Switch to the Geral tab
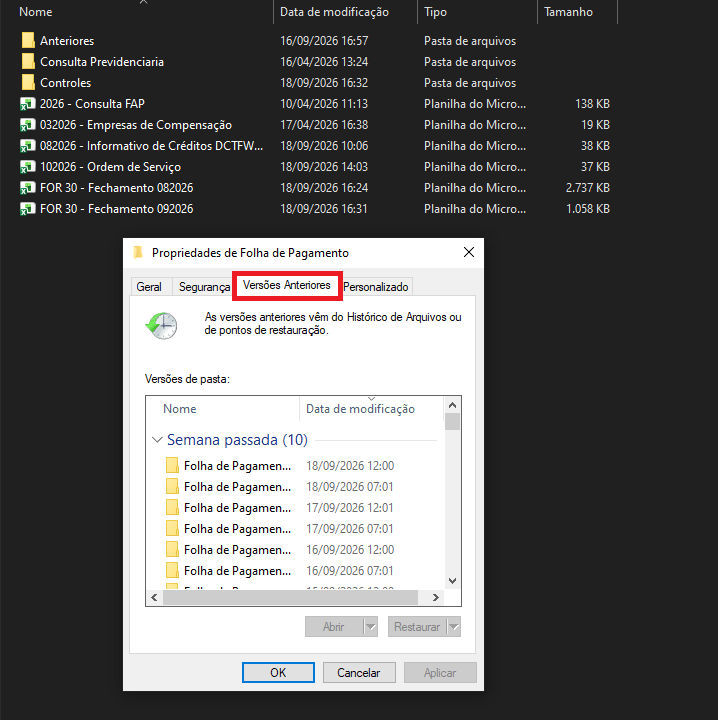The height and width of the screenshot is (720, 718). tap(149, 287)
